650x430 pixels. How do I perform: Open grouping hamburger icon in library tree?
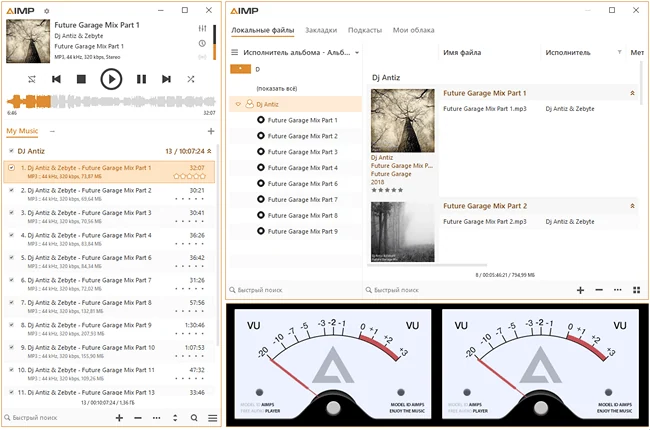coord(235,53)
